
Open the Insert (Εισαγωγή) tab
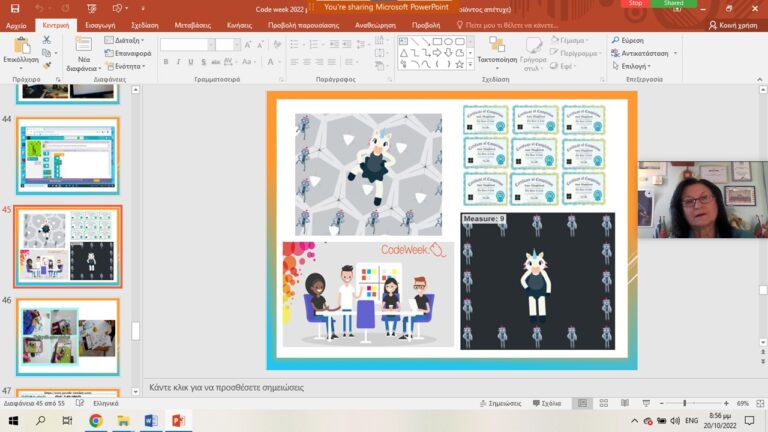coord(99,25)
